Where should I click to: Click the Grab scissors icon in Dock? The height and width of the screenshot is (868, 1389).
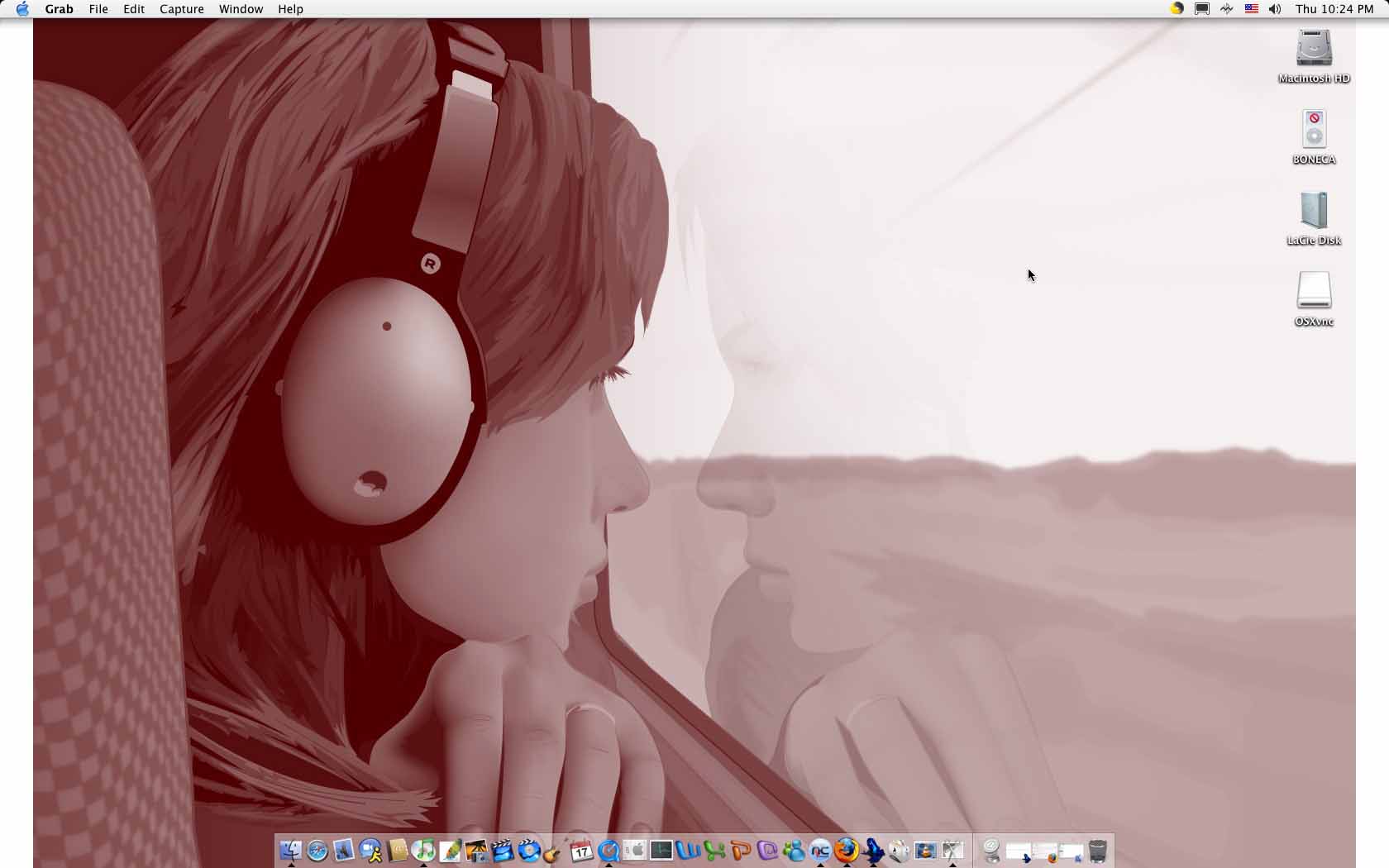tap(952, 851)
